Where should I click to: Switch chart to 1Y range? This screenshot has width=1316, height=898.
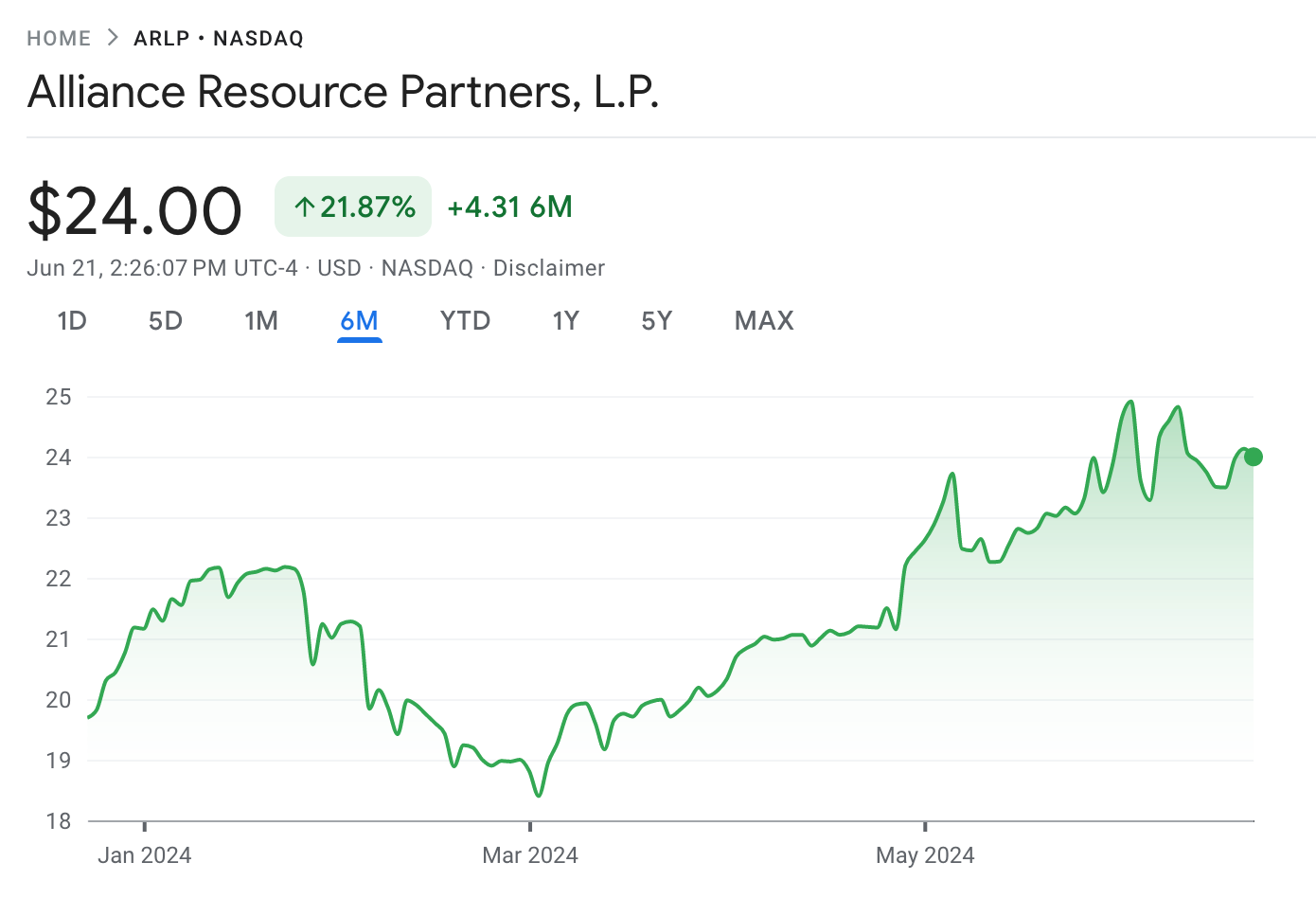(566, 321)
